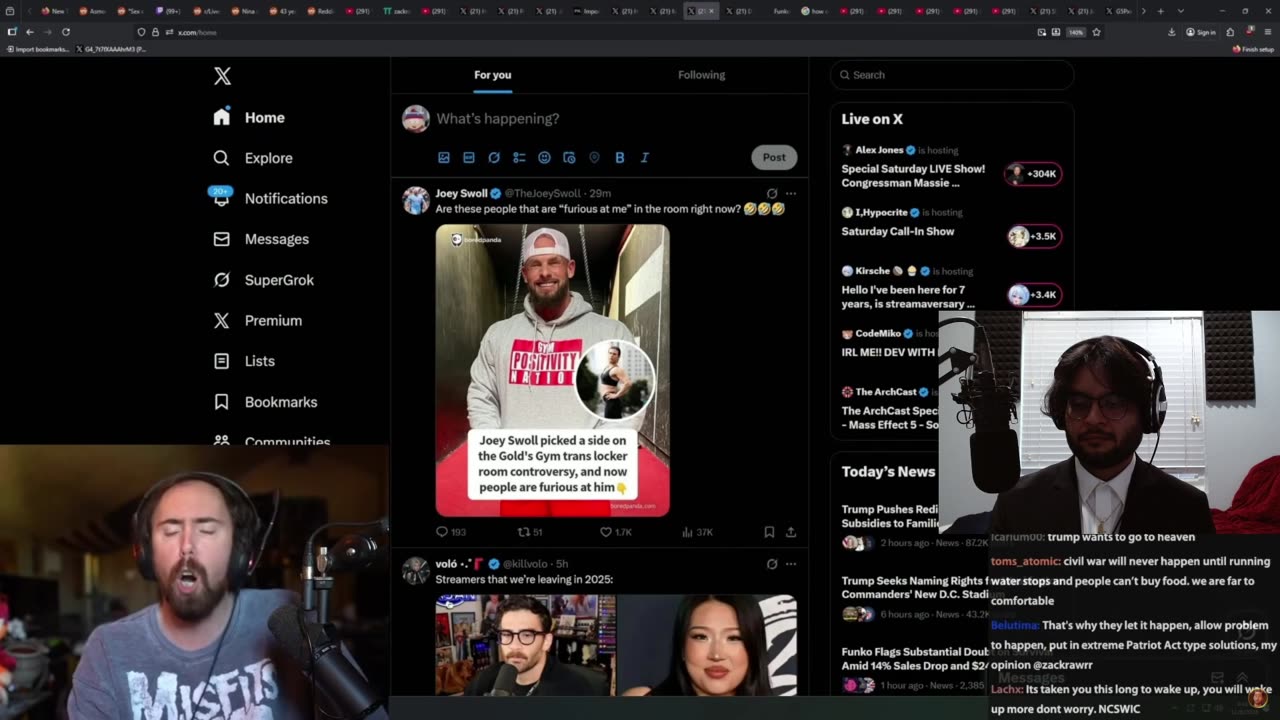Add a poll to the post
The image size is (1280, 720).
tap(519, 157)
